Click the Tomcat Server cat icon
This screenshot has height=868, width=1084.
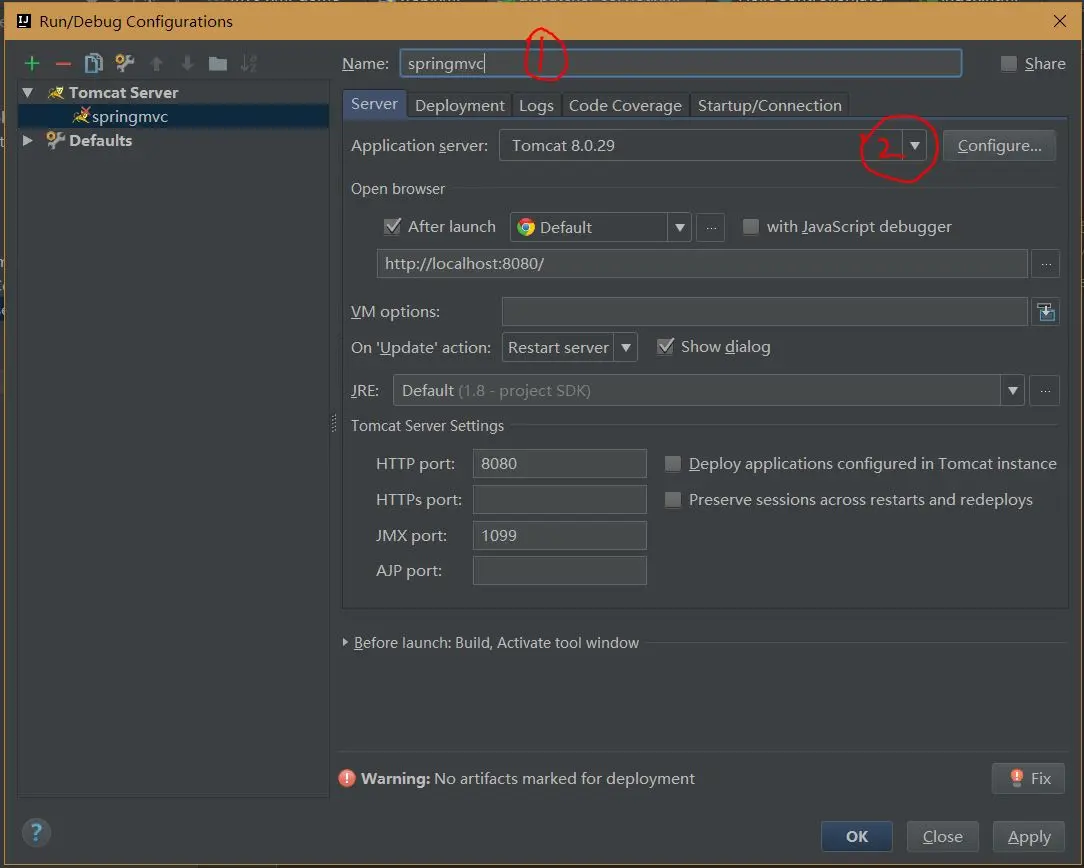(x=56, y=92)
